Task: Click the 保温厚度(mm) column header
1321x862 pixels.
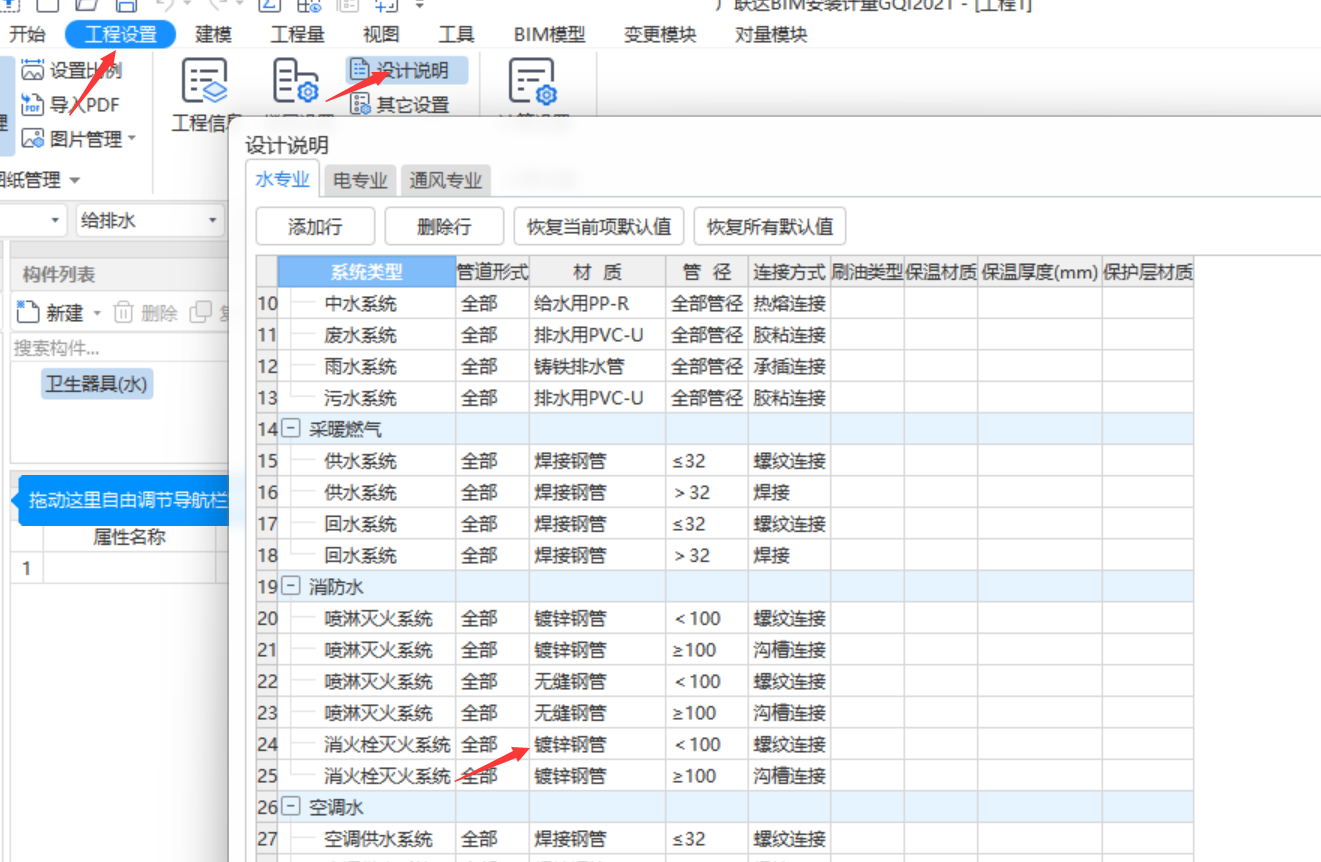Action: [x=1040, y=271]
